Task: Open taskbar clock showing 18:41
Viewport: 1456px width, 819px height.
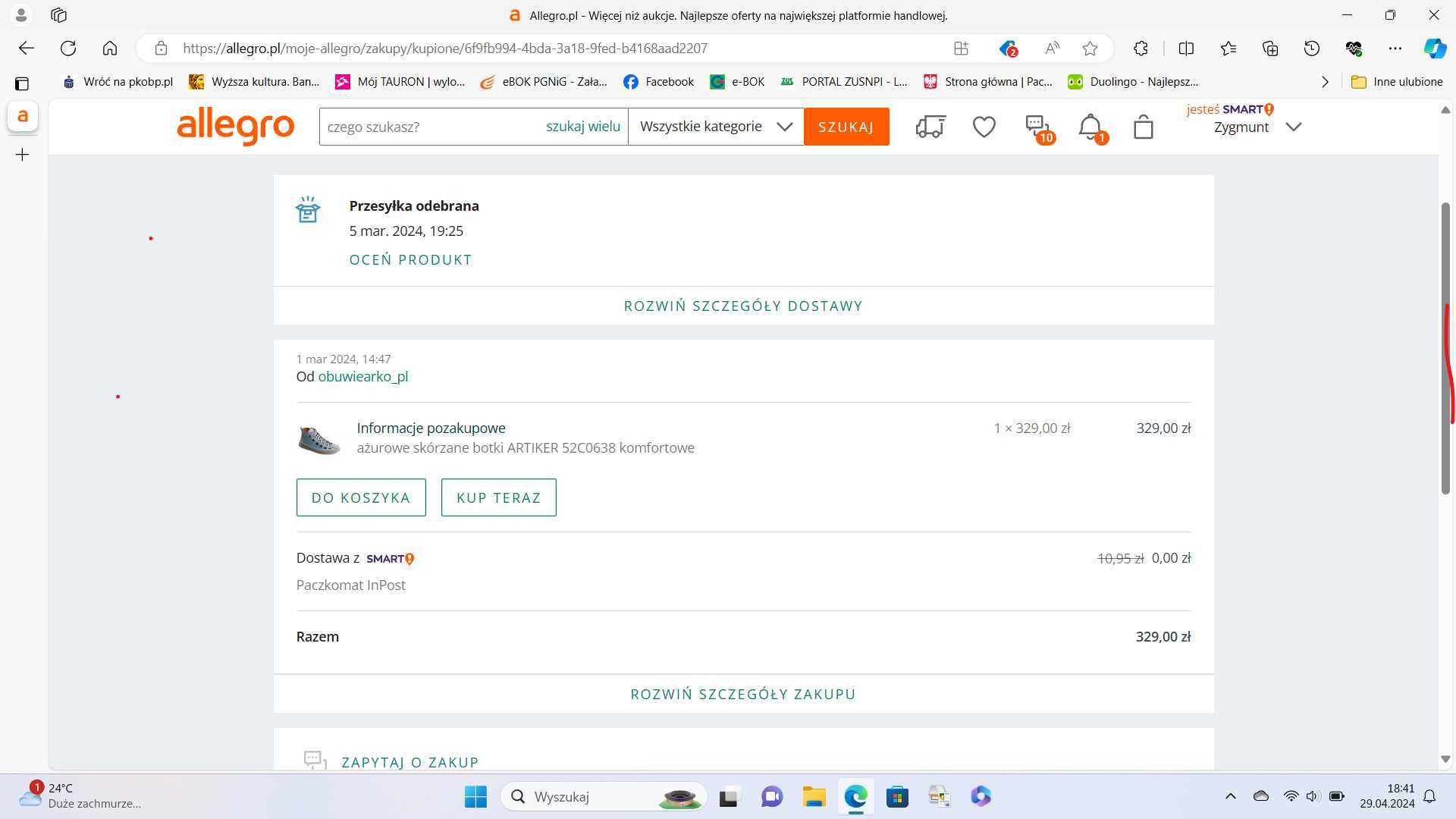Action: point(1387,796)
